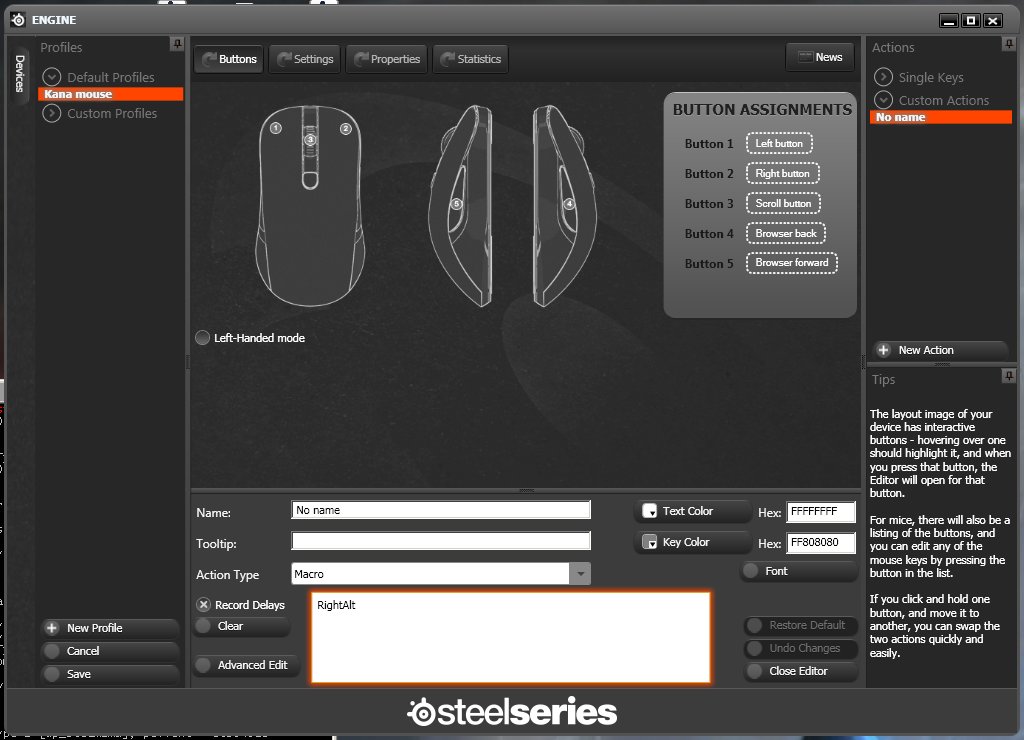The width and height of the screenshot is (1024, 740).
Task: Maximize the Engine window
Action: (970, 21)
